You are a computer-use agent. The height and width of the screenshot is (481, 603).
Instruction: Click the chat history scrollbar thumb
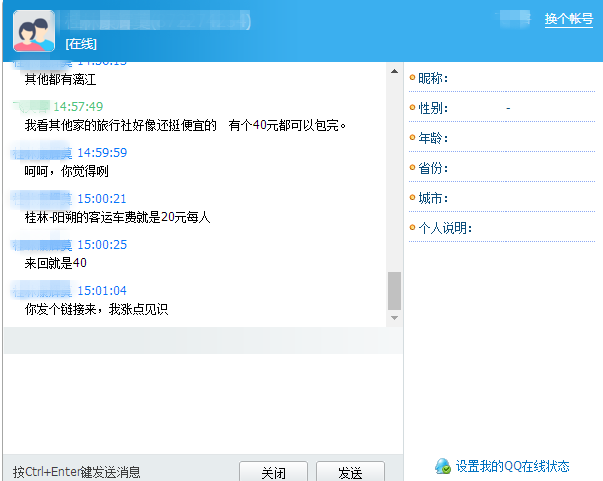point(394,290)
